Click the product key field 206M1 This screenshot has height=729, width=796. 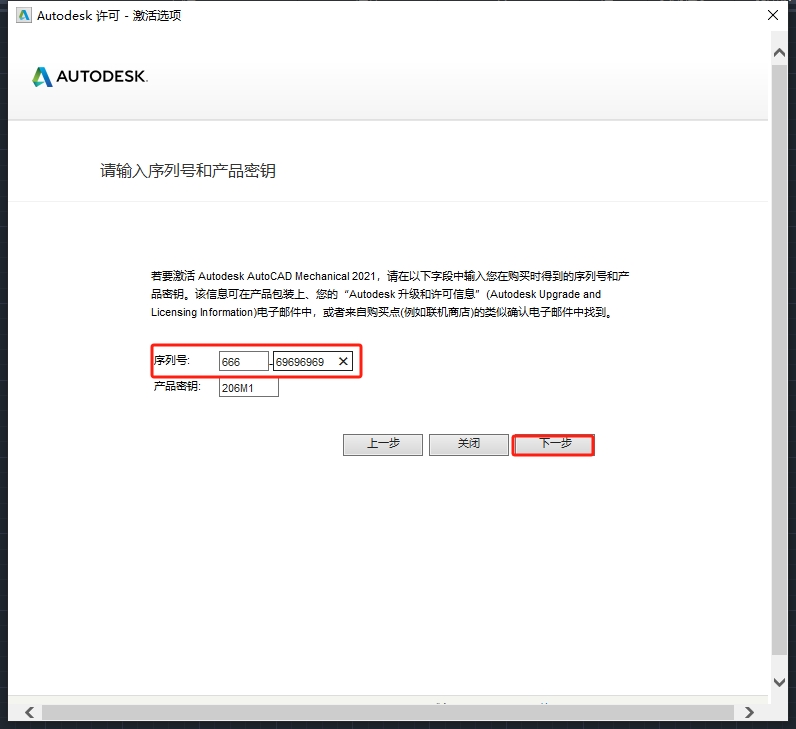click(x=249, y=388)
